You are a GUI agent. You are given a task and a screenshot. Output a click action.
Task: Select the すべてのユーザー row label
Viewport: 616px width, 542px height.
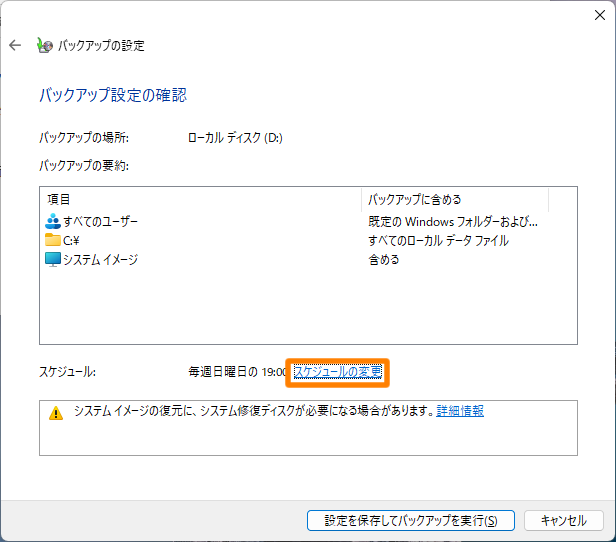(x=101, y=221)
